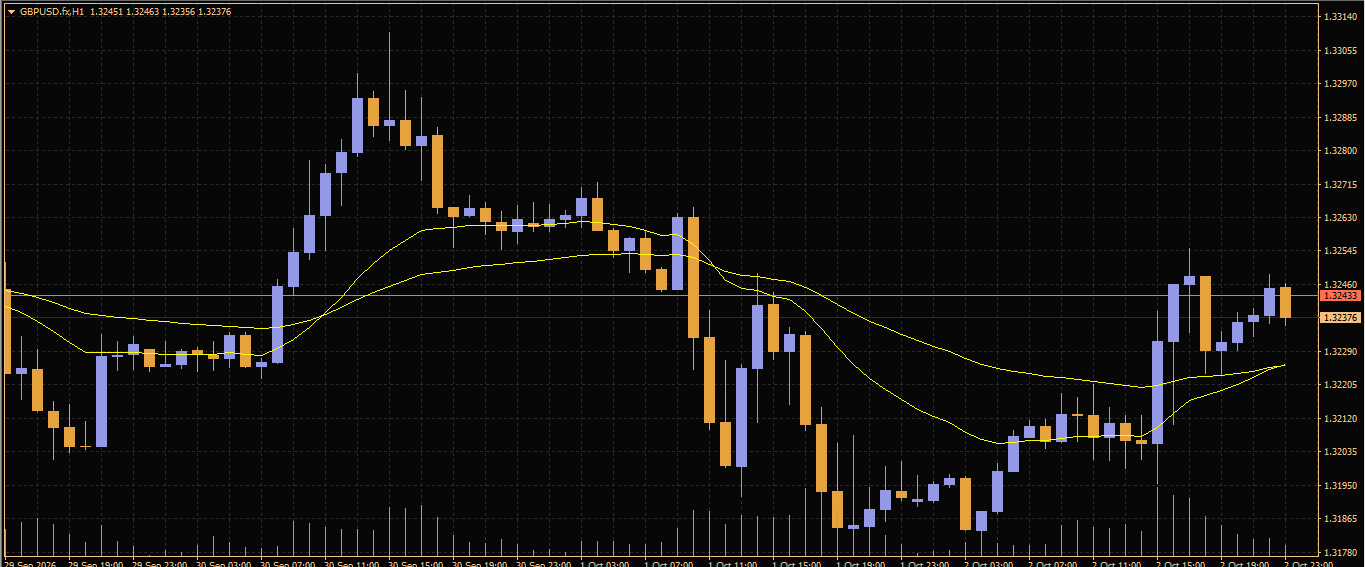
Task: Click the 1.32545 price scale label
Action: tap(1340, 251)
